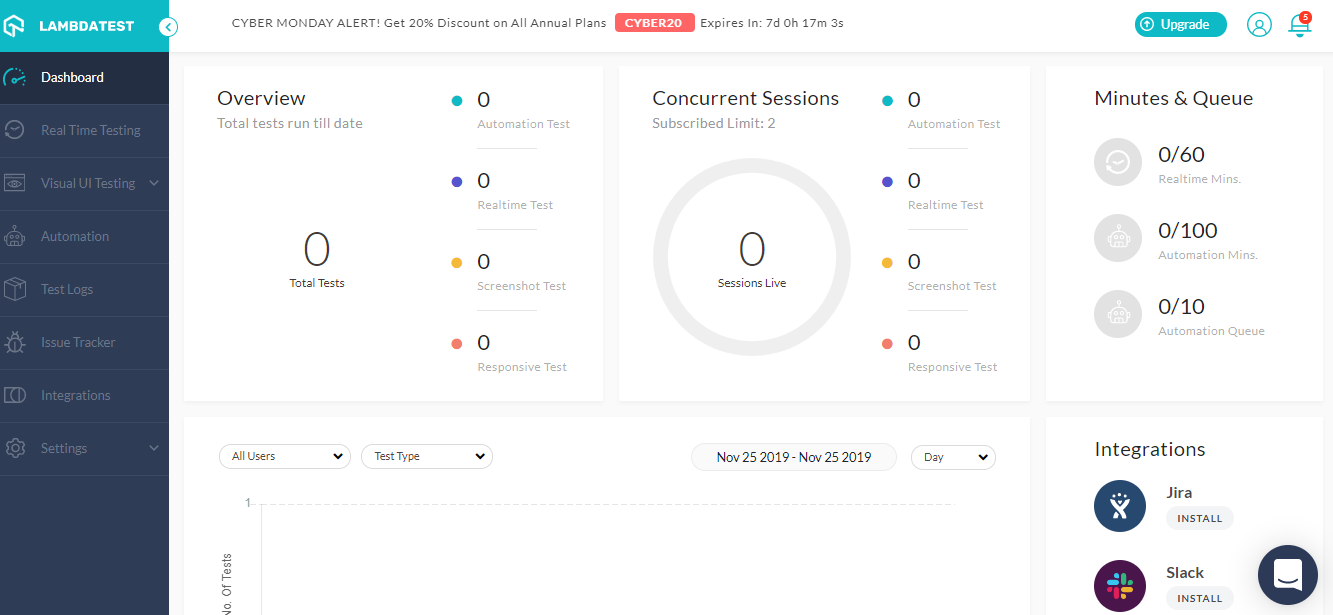
Task: Click the LambdaTest logo icon
Action: point(14,26)
